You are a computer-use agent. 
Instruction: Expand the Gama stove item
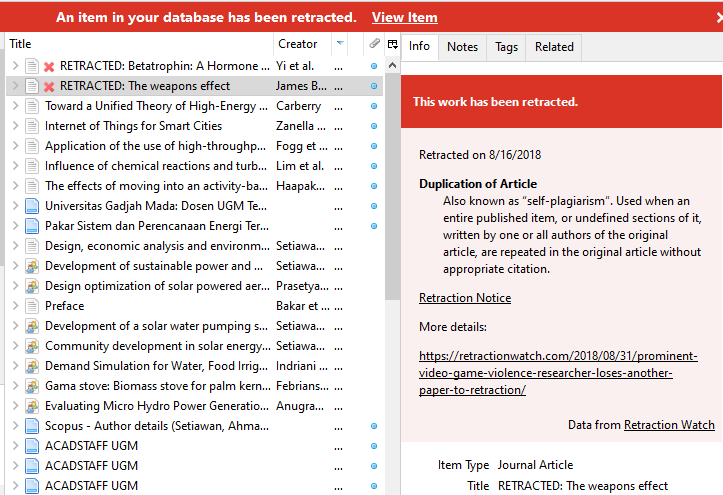15,386
